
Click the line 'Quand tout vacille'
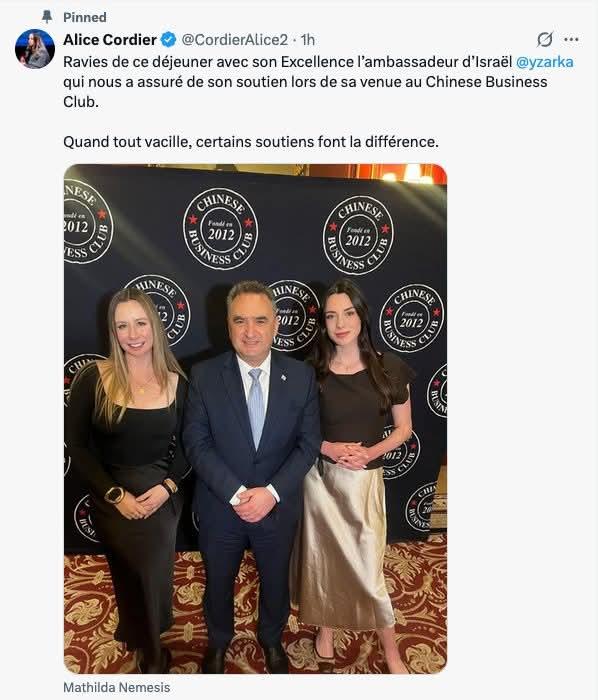tap(251, 142)
